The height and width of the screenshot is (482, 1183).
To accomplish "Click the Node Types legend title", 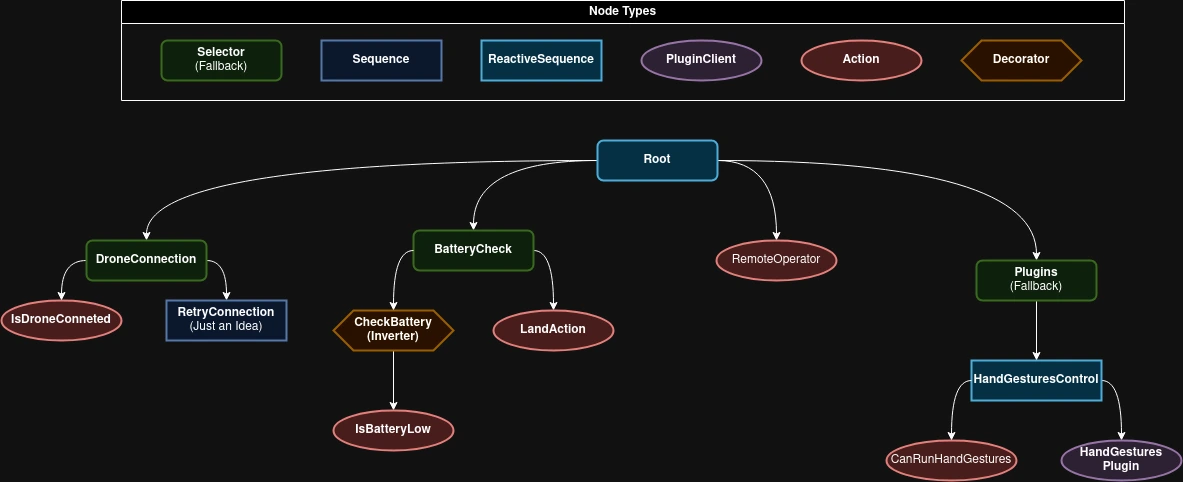I will [x=622, y=11].
